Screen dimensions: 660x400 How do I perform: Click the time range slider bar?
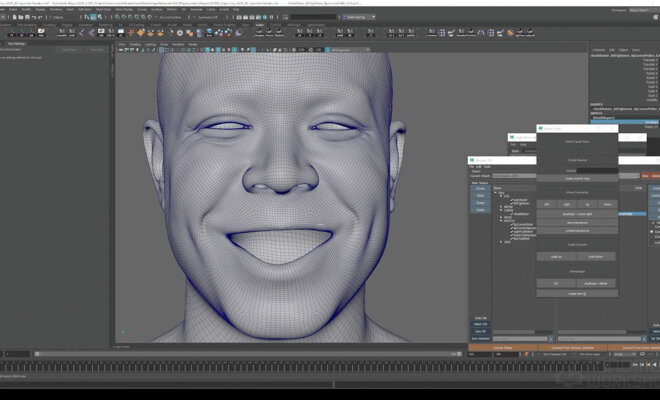click(x=248, y=354)
